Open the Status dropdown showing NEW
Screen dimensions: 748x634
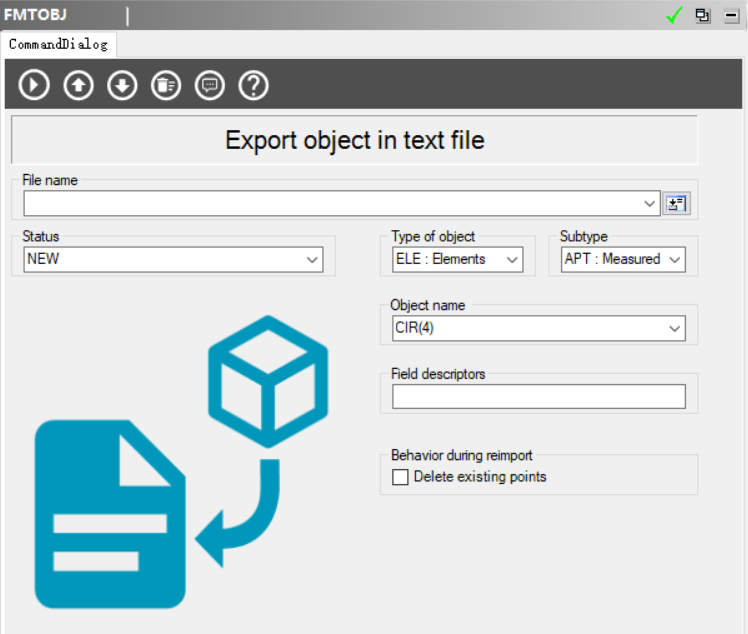312,260
